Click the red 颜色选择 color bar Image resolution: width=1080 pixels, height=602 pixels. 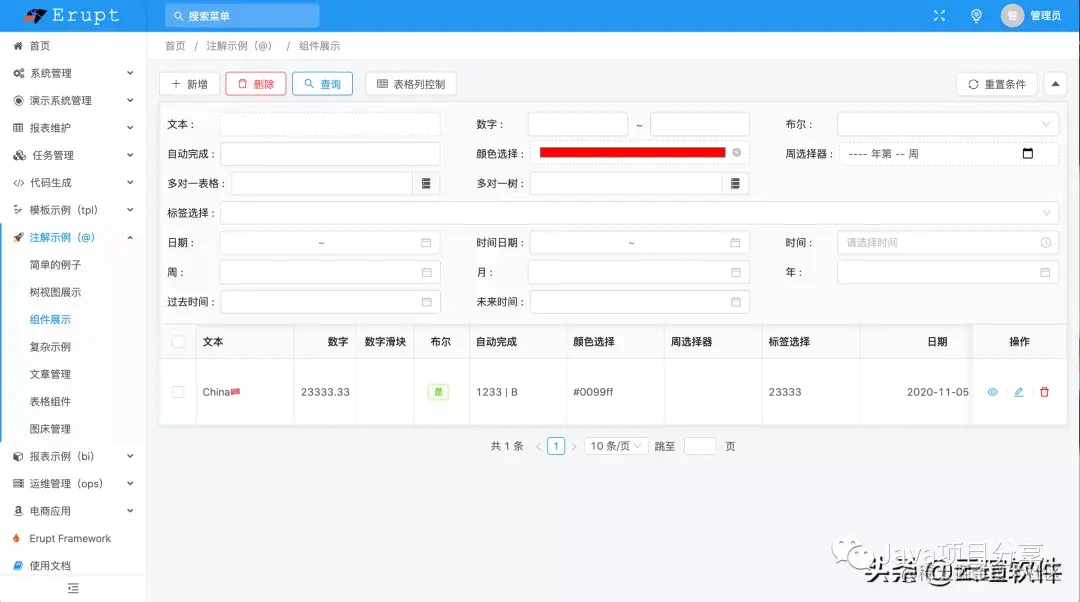pos(634,152)
